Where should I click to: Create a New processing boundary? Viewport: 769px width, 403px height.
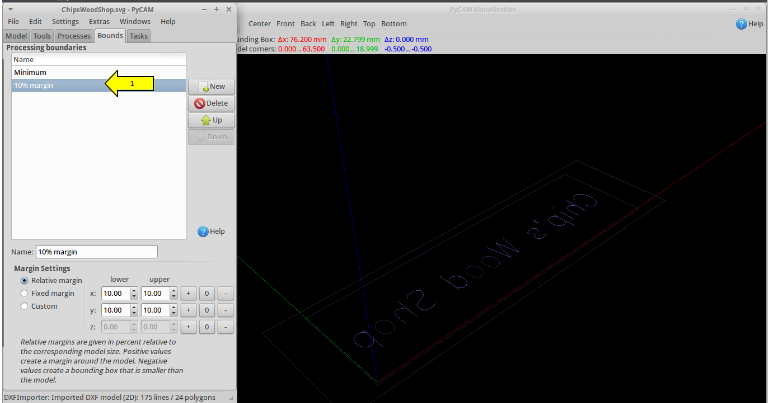click(x=211, y=87)
